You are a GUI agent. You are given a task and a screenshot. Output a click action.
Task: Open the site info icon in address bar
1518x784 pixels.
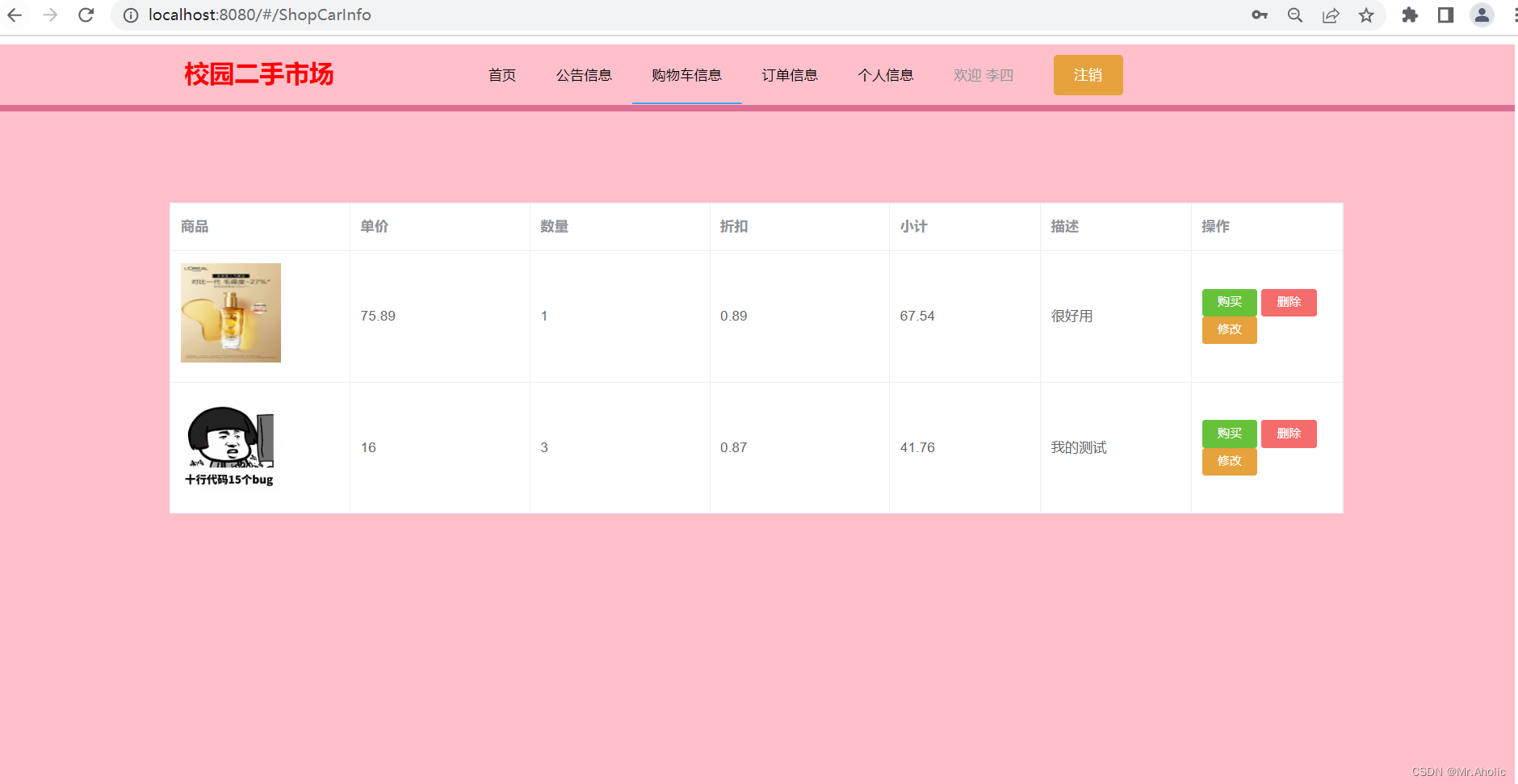130,15
